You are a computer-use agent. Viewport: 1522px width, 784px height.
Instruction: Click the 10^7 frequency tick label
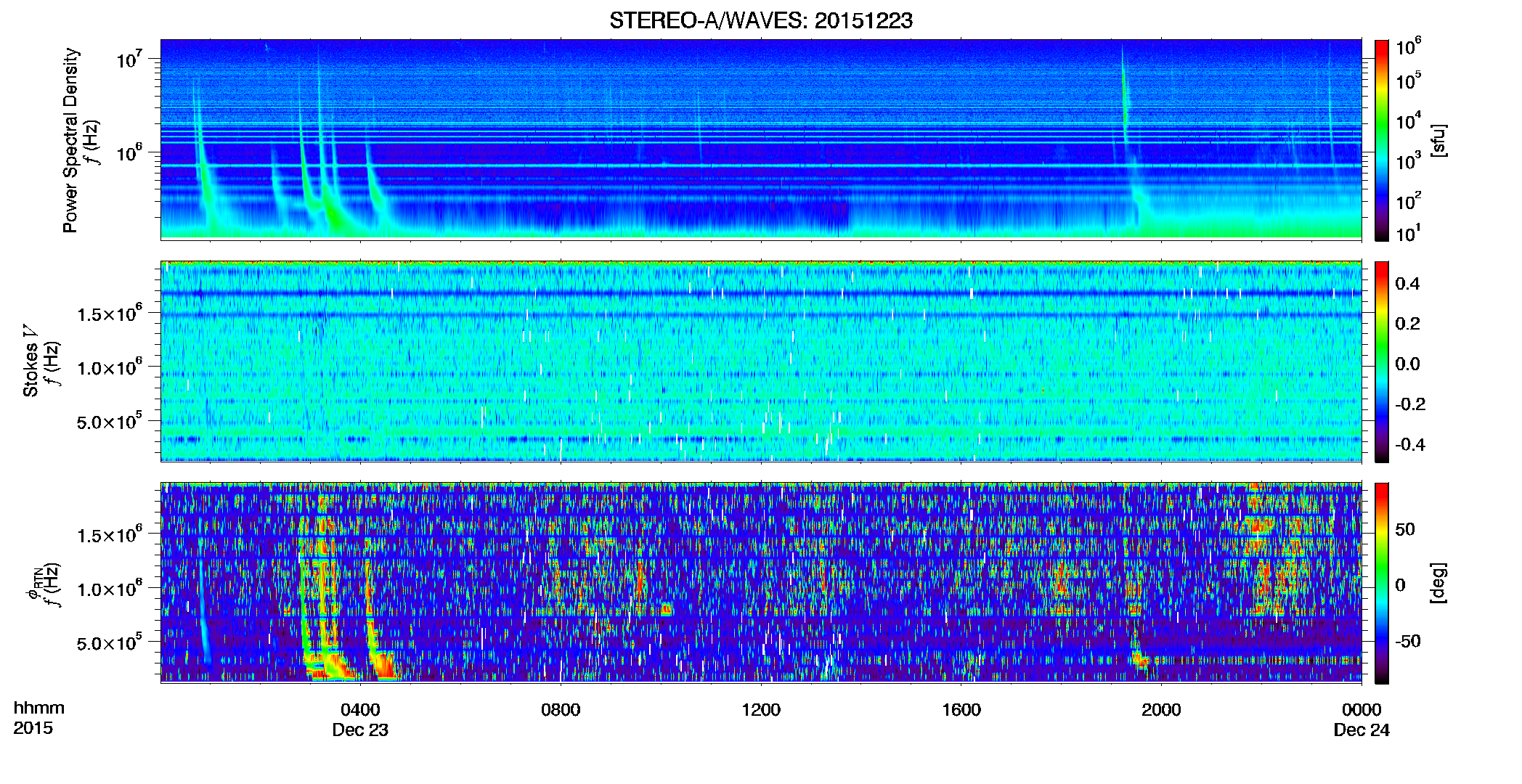[x=129, y=58]
